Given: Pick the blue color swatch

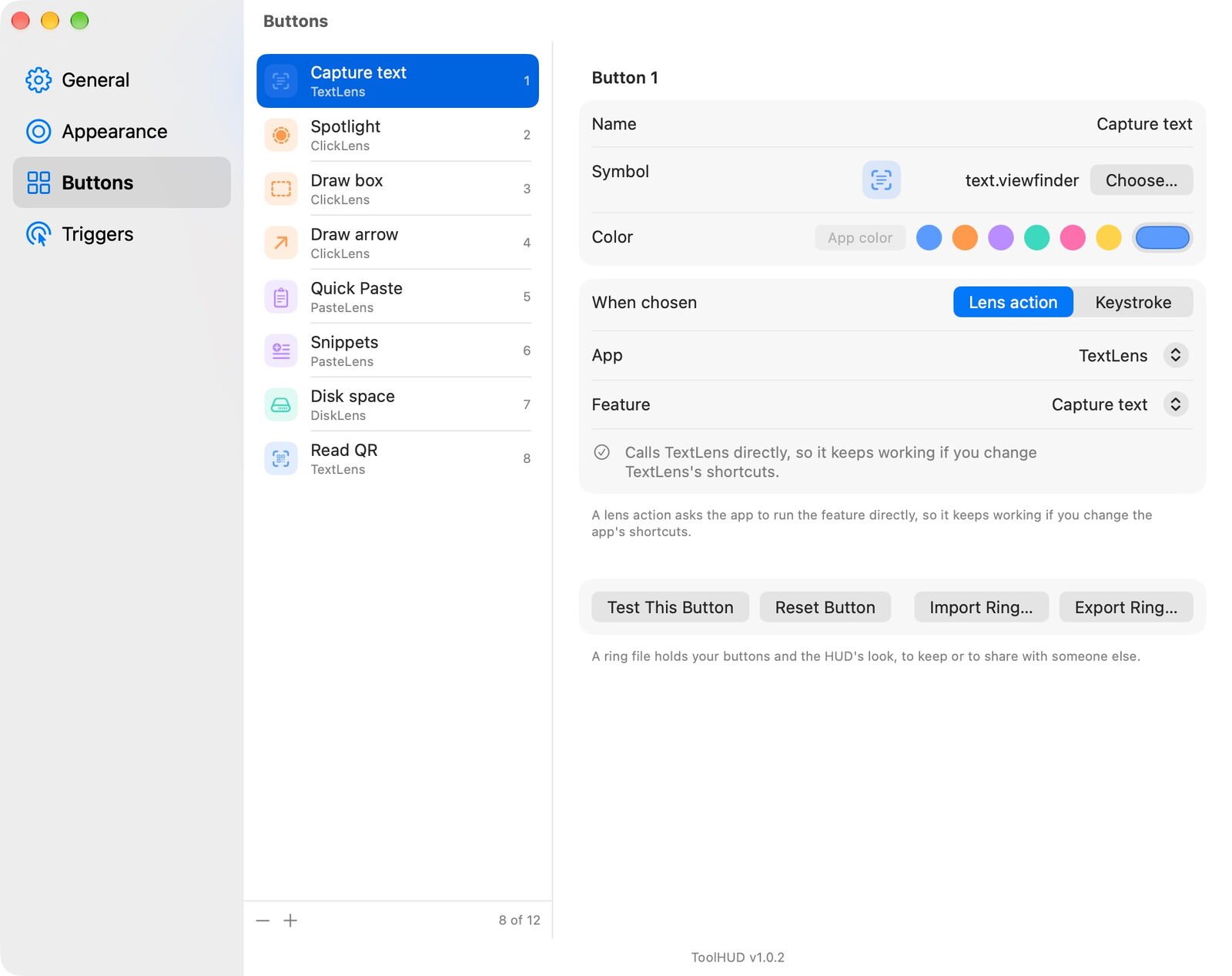Looking at the screenshot, I should pyautogui.click(x=929, y=237).
